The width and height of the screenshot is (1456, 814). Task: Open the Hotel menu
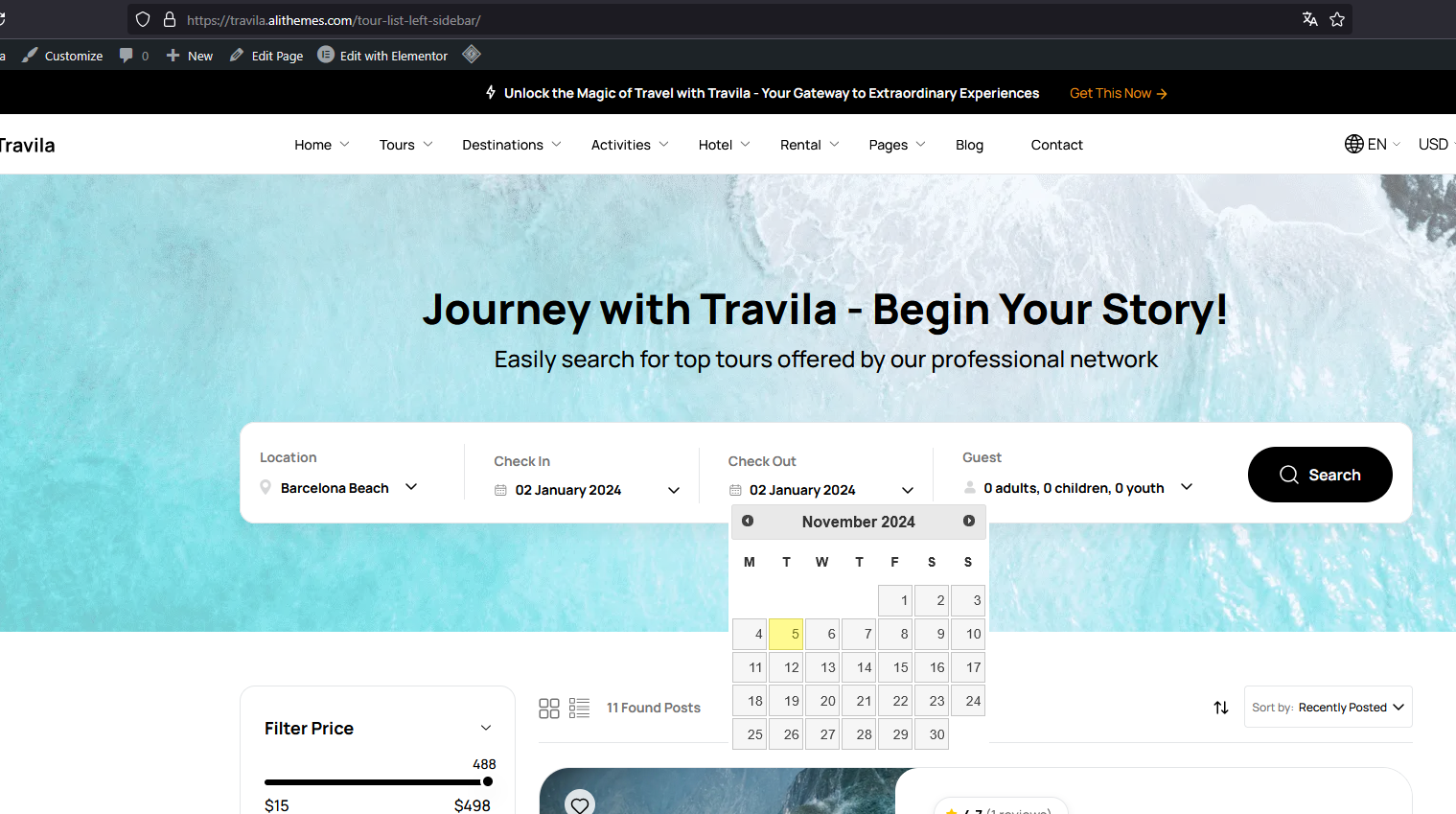724,145
